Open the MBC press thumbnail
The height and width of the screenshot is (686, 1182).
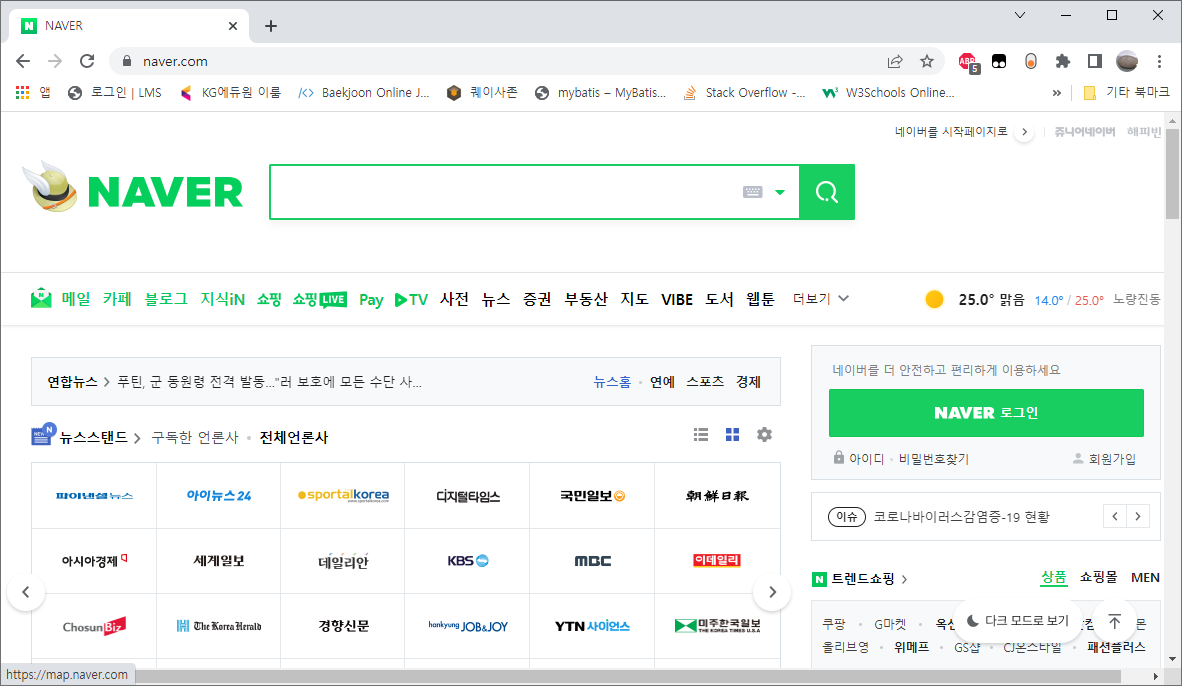593,561
